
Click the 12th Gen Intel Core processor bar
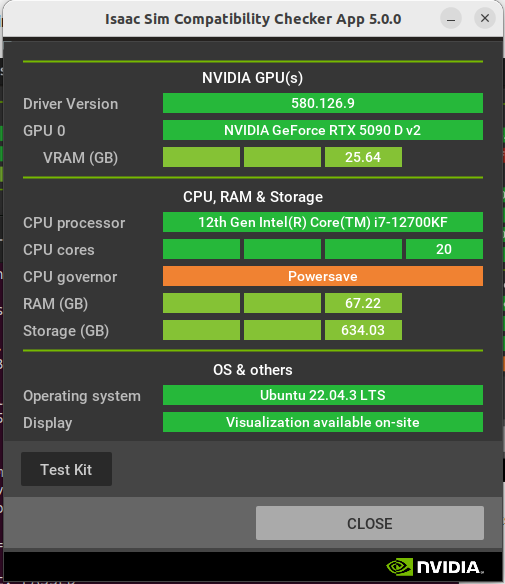coord(323,222)
